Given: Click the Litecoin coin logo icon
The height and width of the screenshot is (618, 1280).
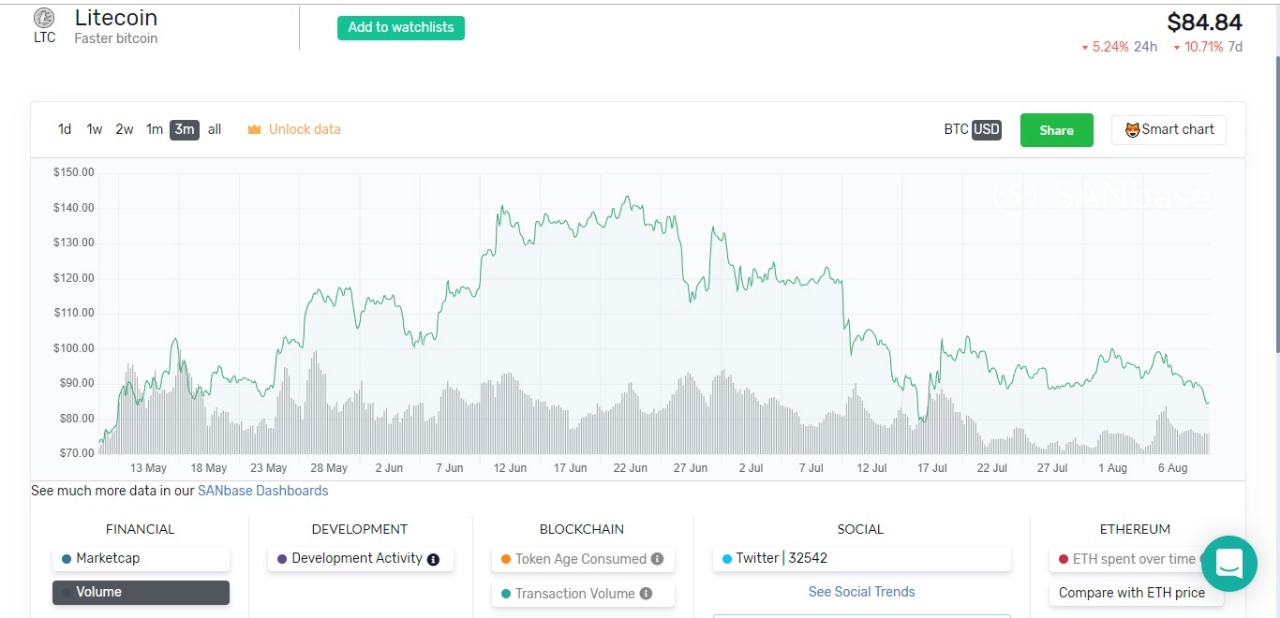Looking at the screenshot, I should click(44, 17).
